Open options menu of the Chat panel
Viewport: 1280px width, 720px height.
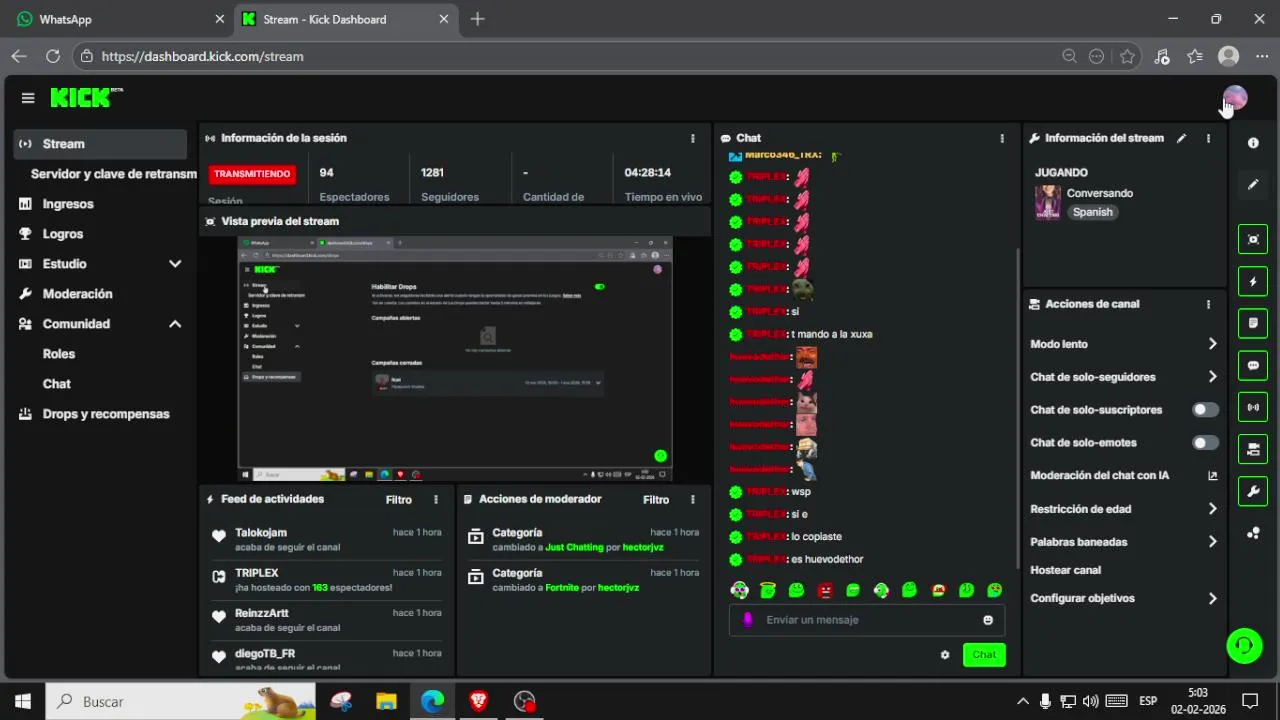pyautogui.click(x=1002, y=138)
